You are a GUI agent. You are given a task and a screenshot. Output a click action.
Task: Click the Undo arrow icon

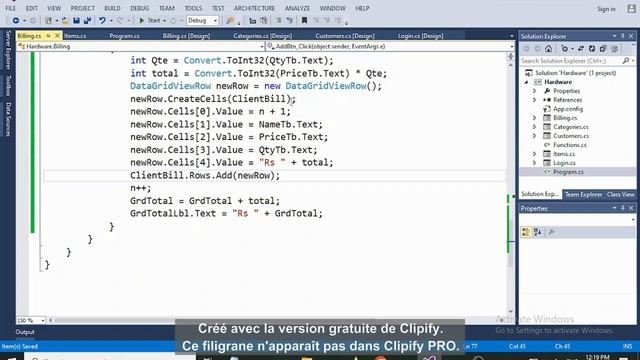(102, 20)
